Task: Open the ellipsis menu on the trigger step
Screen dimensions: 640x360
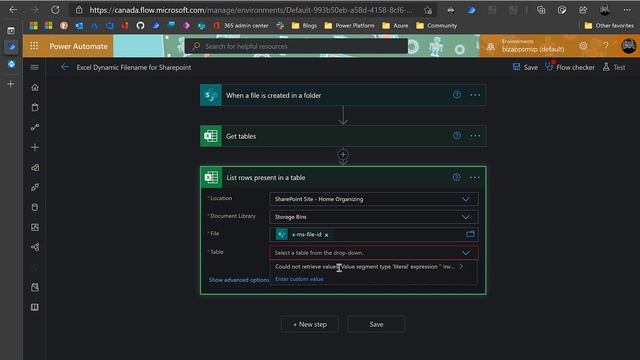Action: 475,95
